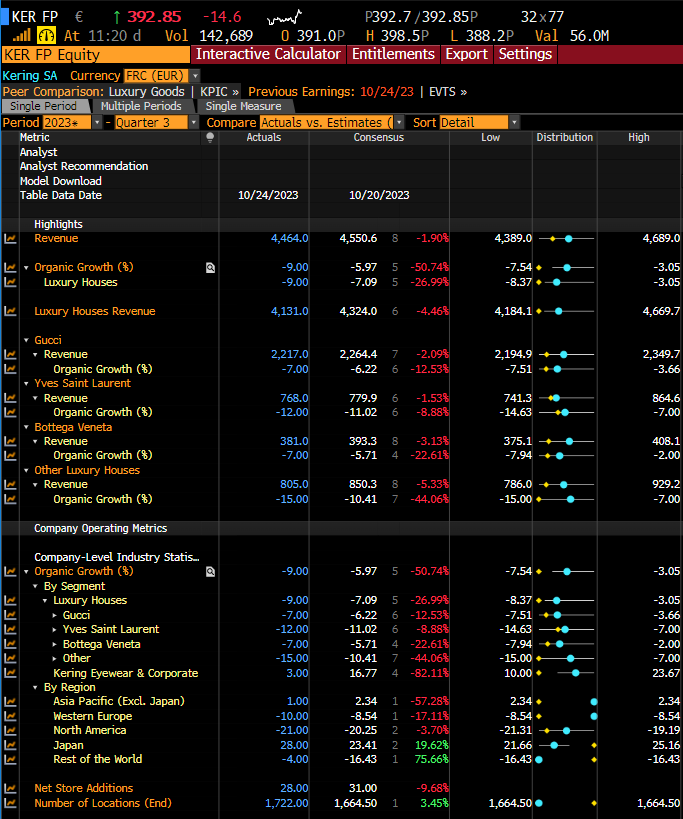Click the yellow gauge icon near time
This screenshot has width=683, height=819.
pyautogui.click(x=46, y=36)
